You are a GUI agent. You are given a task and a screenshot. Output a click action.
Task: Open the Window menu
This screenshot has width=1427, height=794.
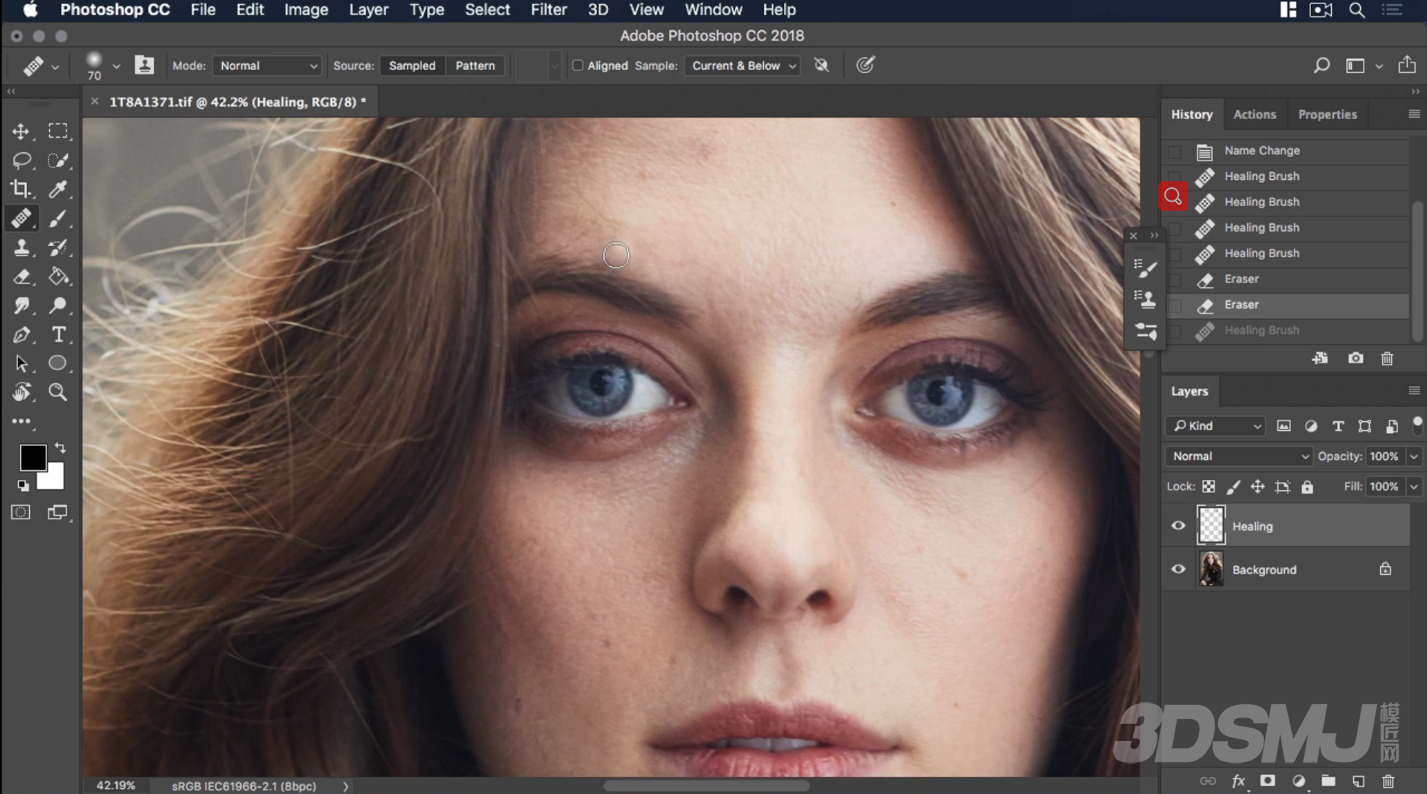[x=713, y=10]
